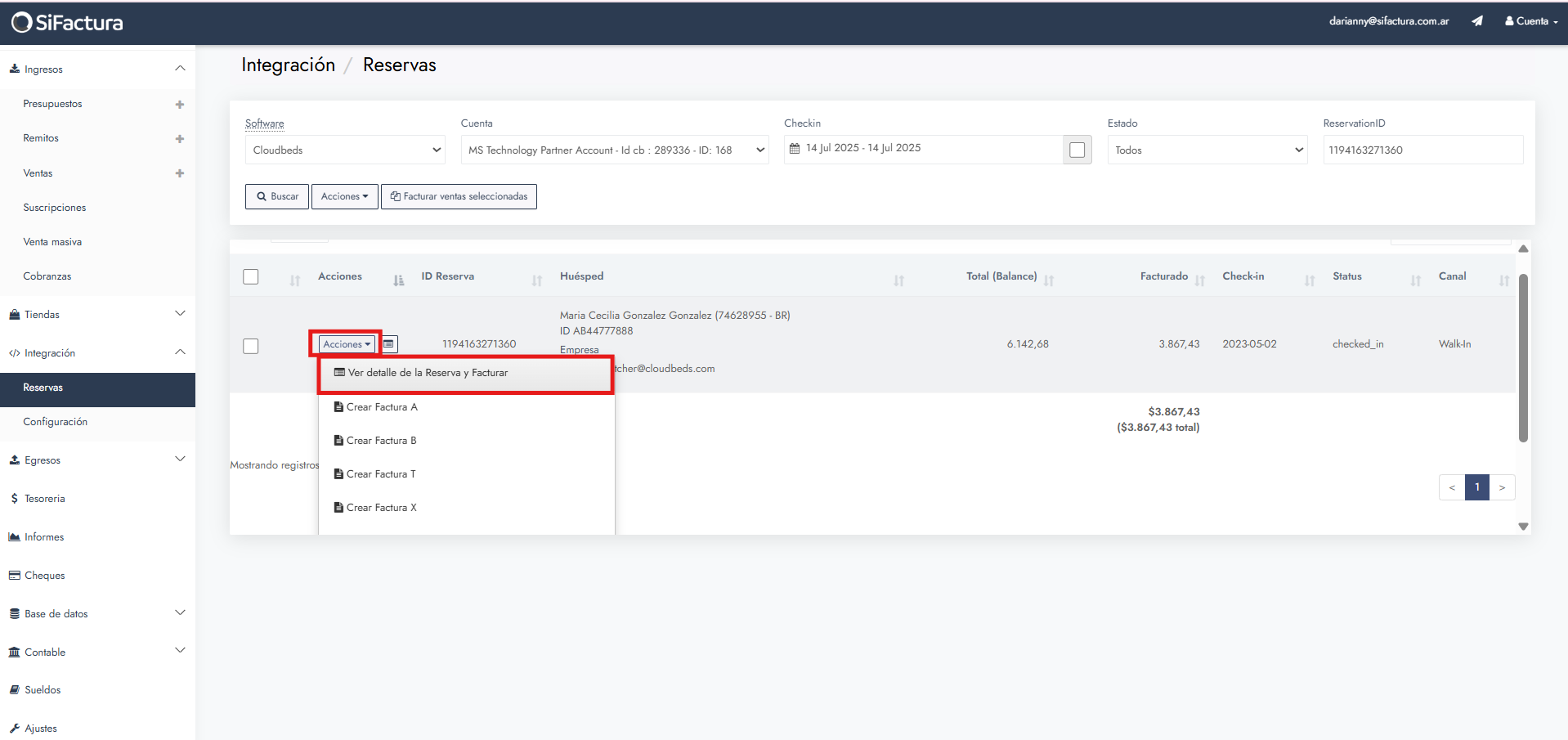
Task: Open Venta masiva in sidebar
Action: [52, 242]
